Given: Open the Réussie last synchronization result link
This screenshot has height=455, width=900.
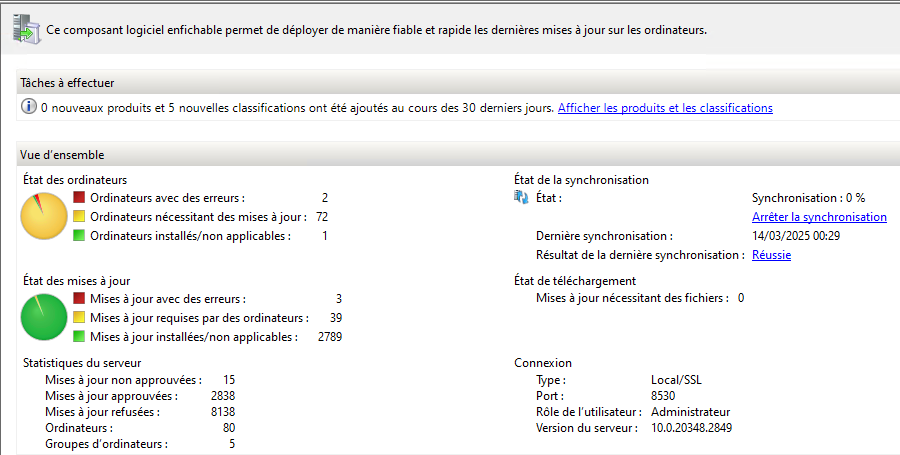Looking at the screenshot, I should point(771,255).
